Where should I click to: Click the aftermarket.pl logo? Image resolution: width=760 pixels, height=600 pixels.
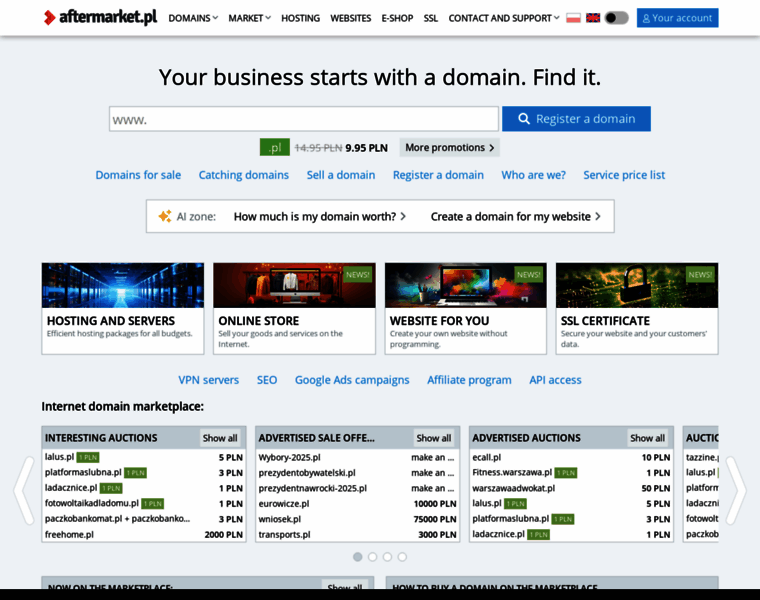click(100, 17)
